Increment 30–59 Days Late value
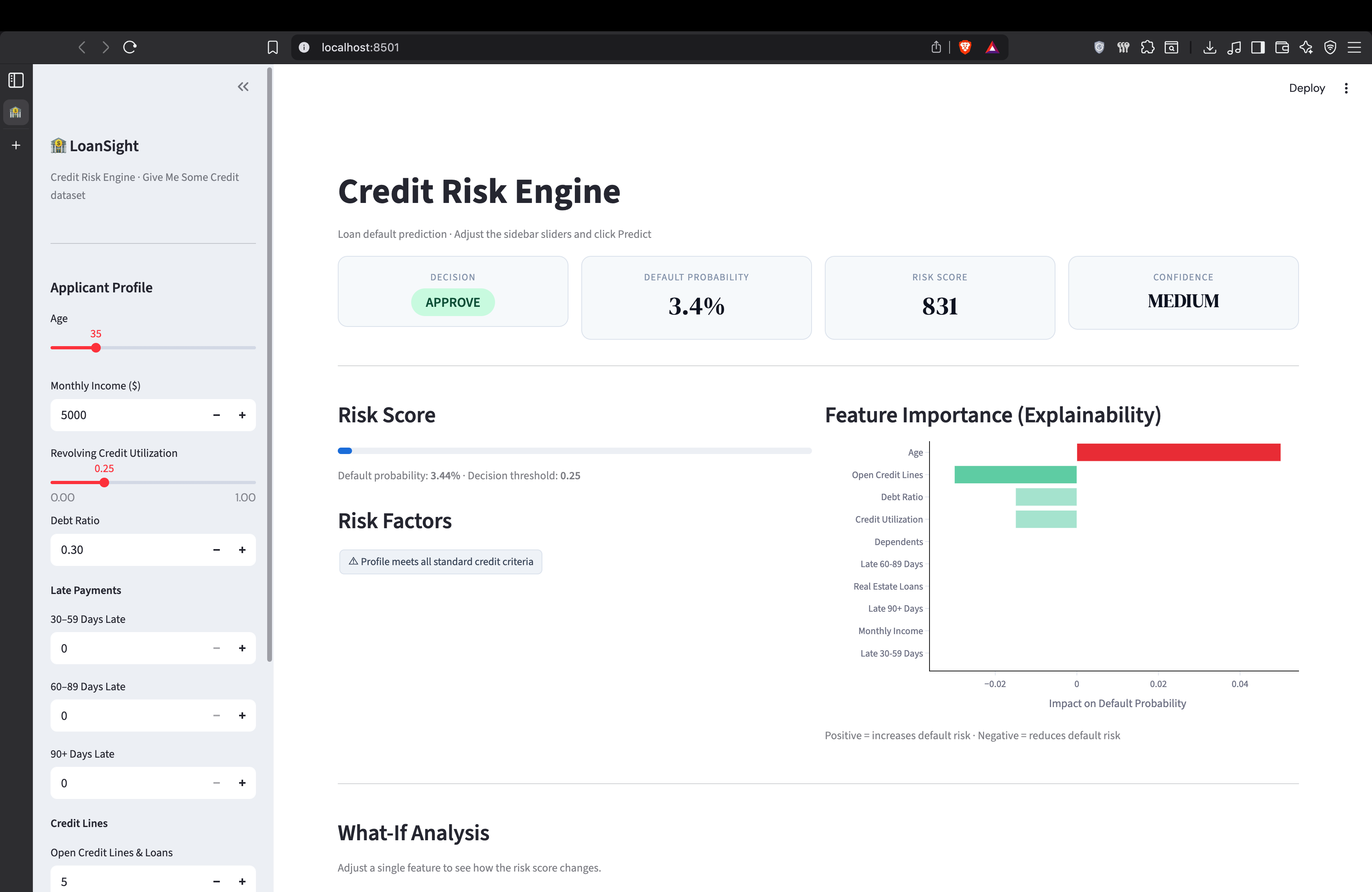This screenshot has height=892, width=1372. coord(242,648)
